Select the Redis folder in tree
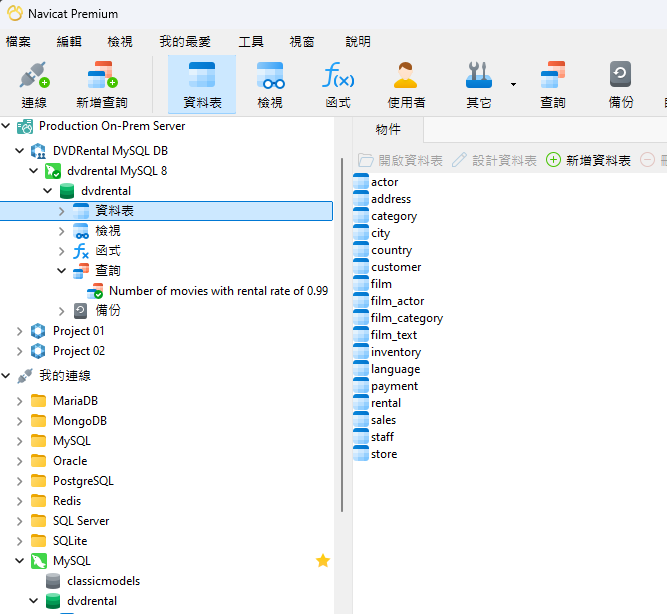The width and height of the screenshot is (667, 614). 67,501
